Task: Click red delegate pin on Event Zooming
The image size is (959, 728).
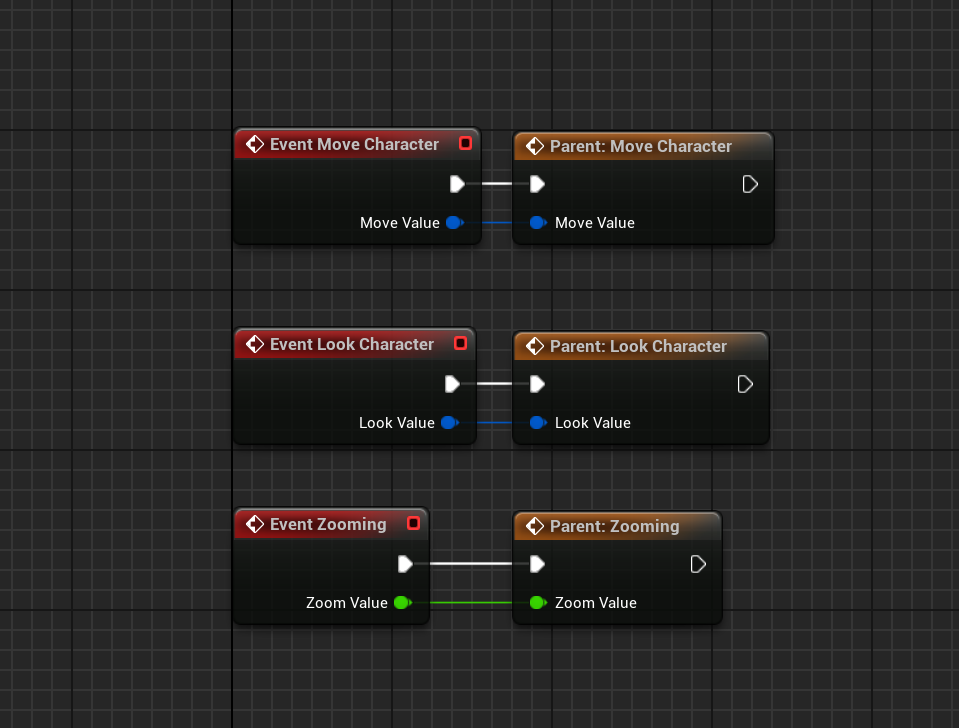Action: [x=413, y=523]
